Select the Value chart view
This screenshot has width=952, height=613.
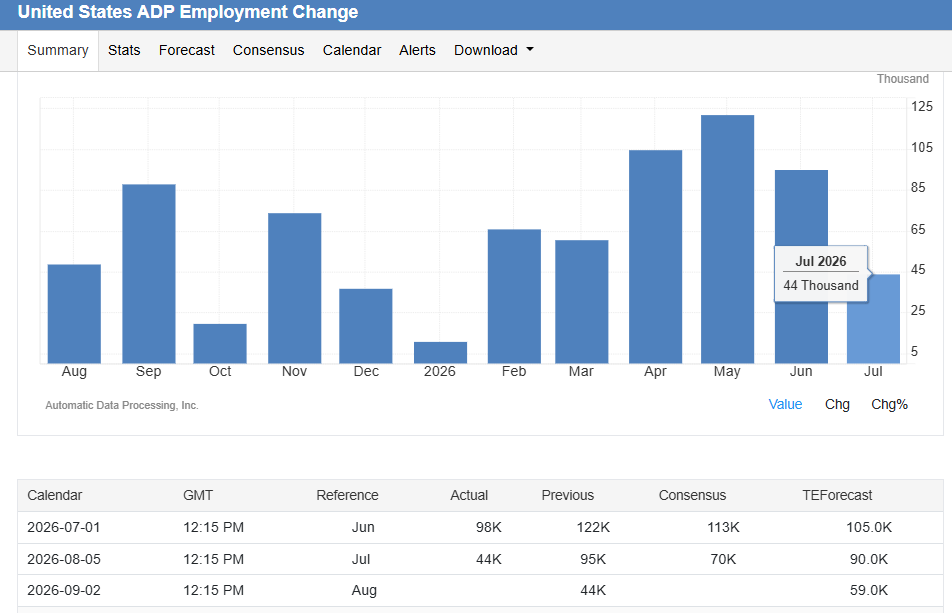pos(785,404)
